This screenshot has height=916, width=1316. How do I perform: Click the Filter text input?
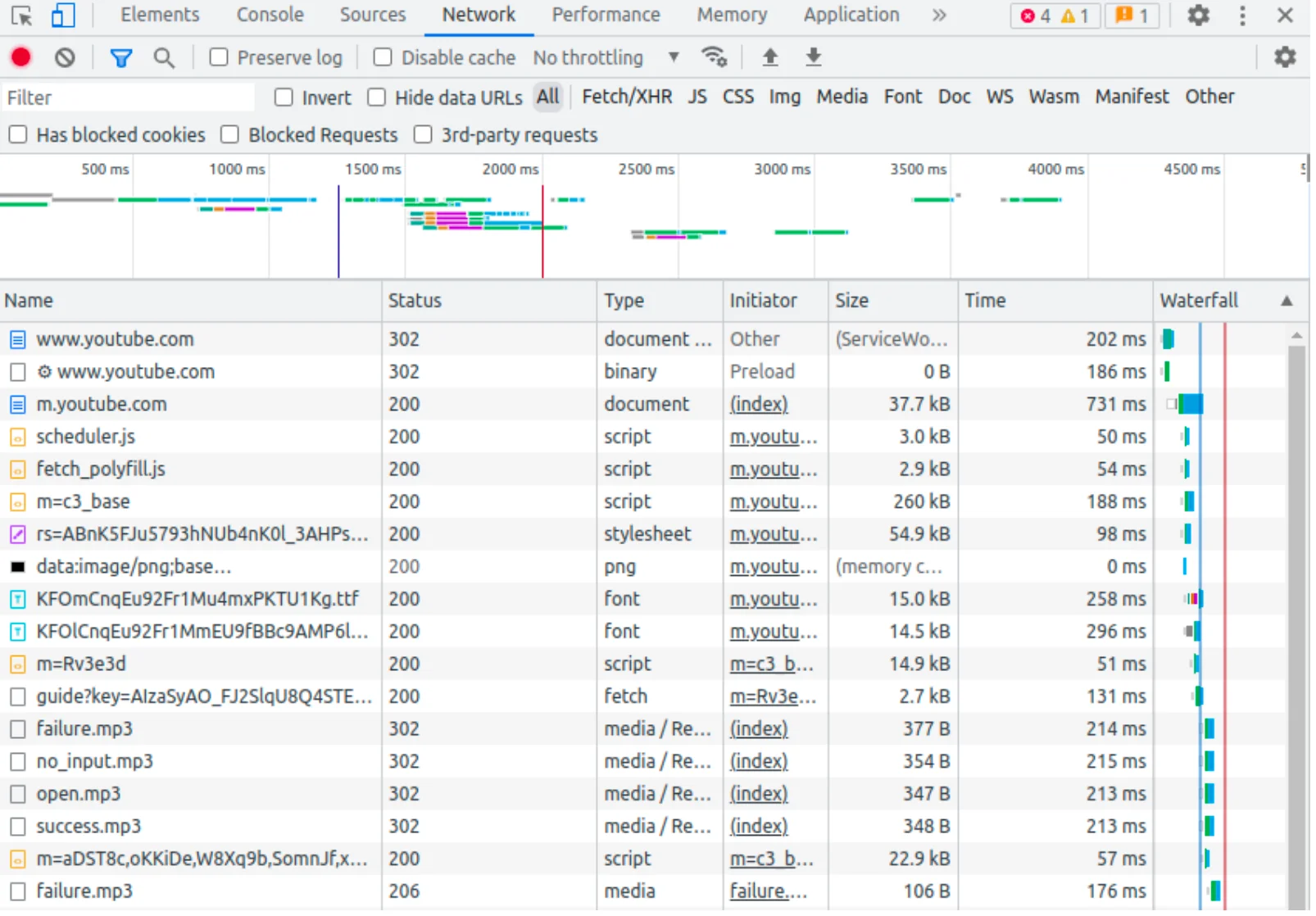click(129, 97)
